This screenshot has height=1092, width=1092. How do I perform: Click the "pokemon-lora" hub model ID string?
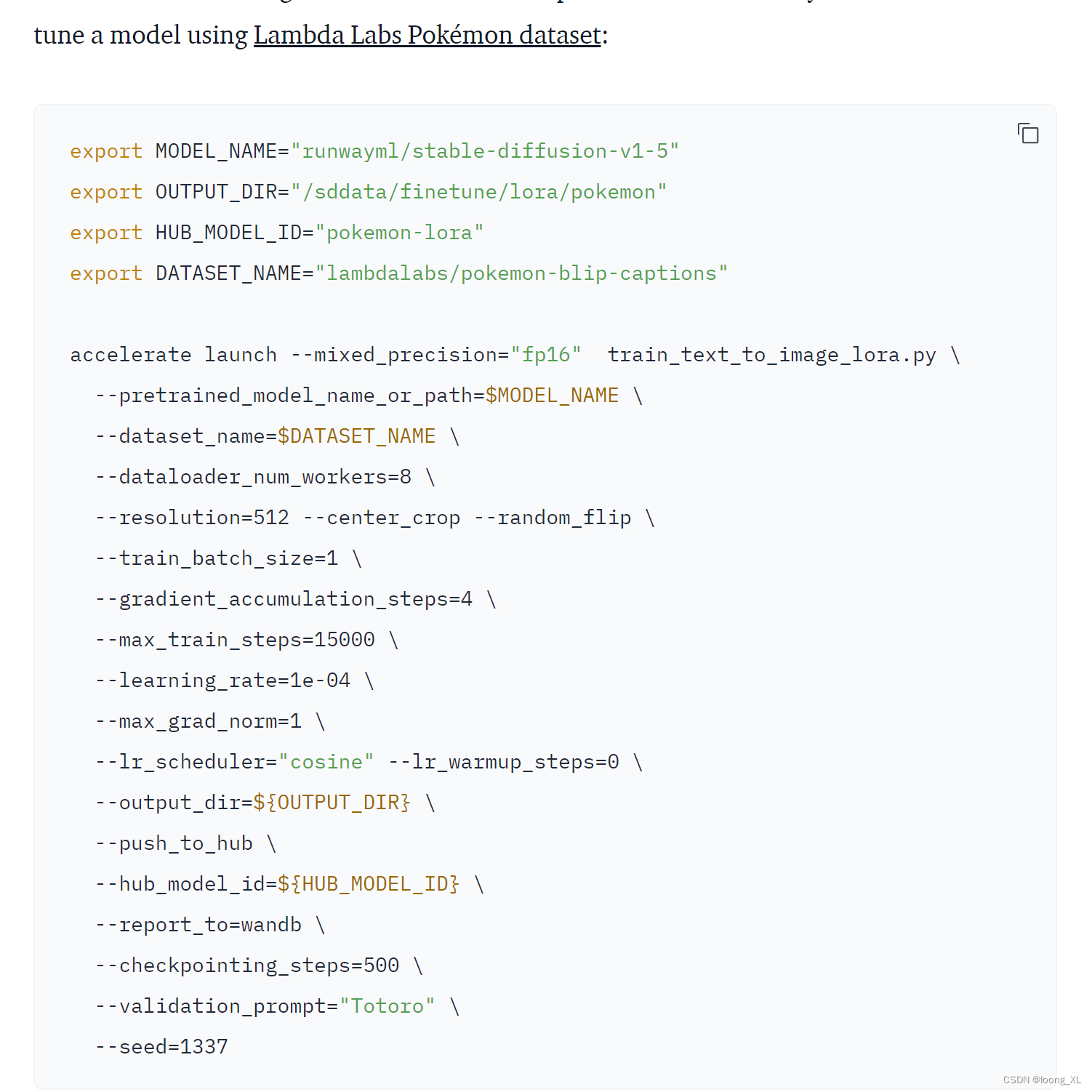pyautogui.click(x=399, y=233)
